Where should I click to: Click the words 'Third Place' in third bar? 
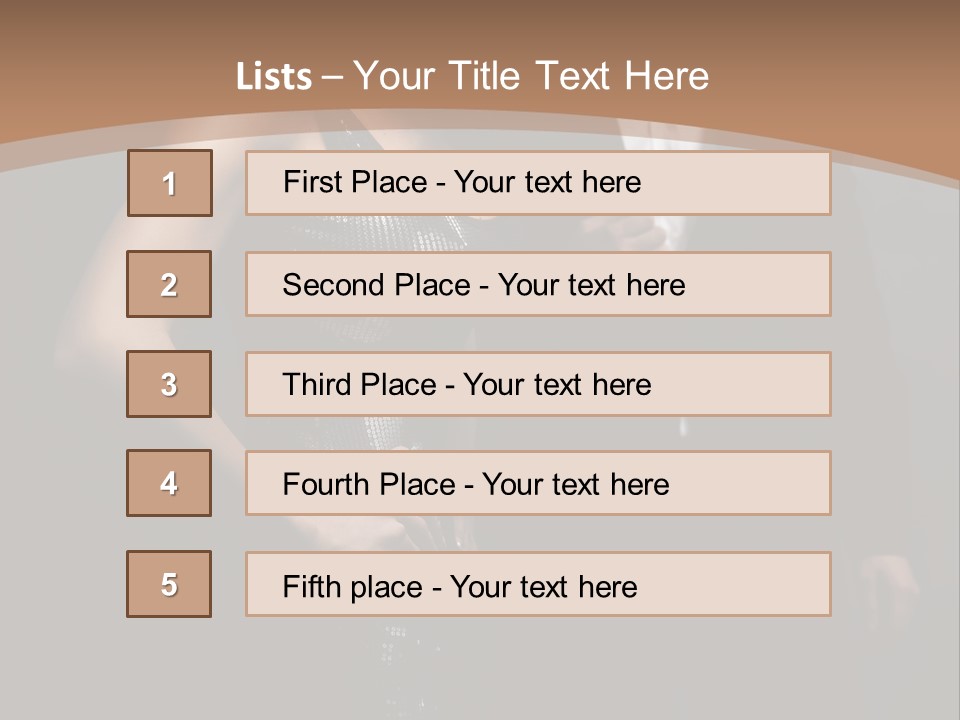(x=359, y=384)
